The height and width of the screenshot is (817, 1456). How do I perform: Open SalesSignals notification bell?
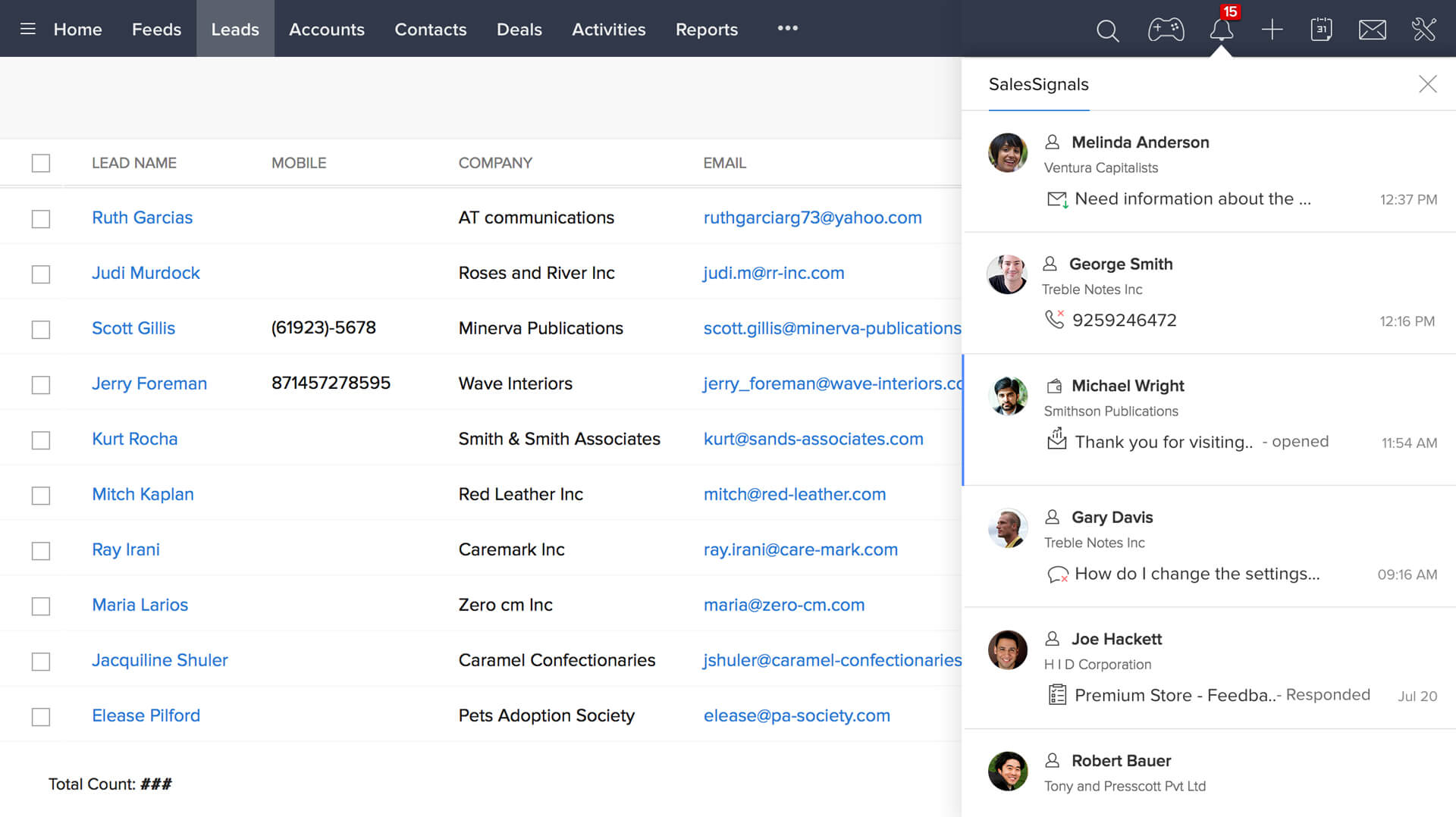click(1222, 32)
